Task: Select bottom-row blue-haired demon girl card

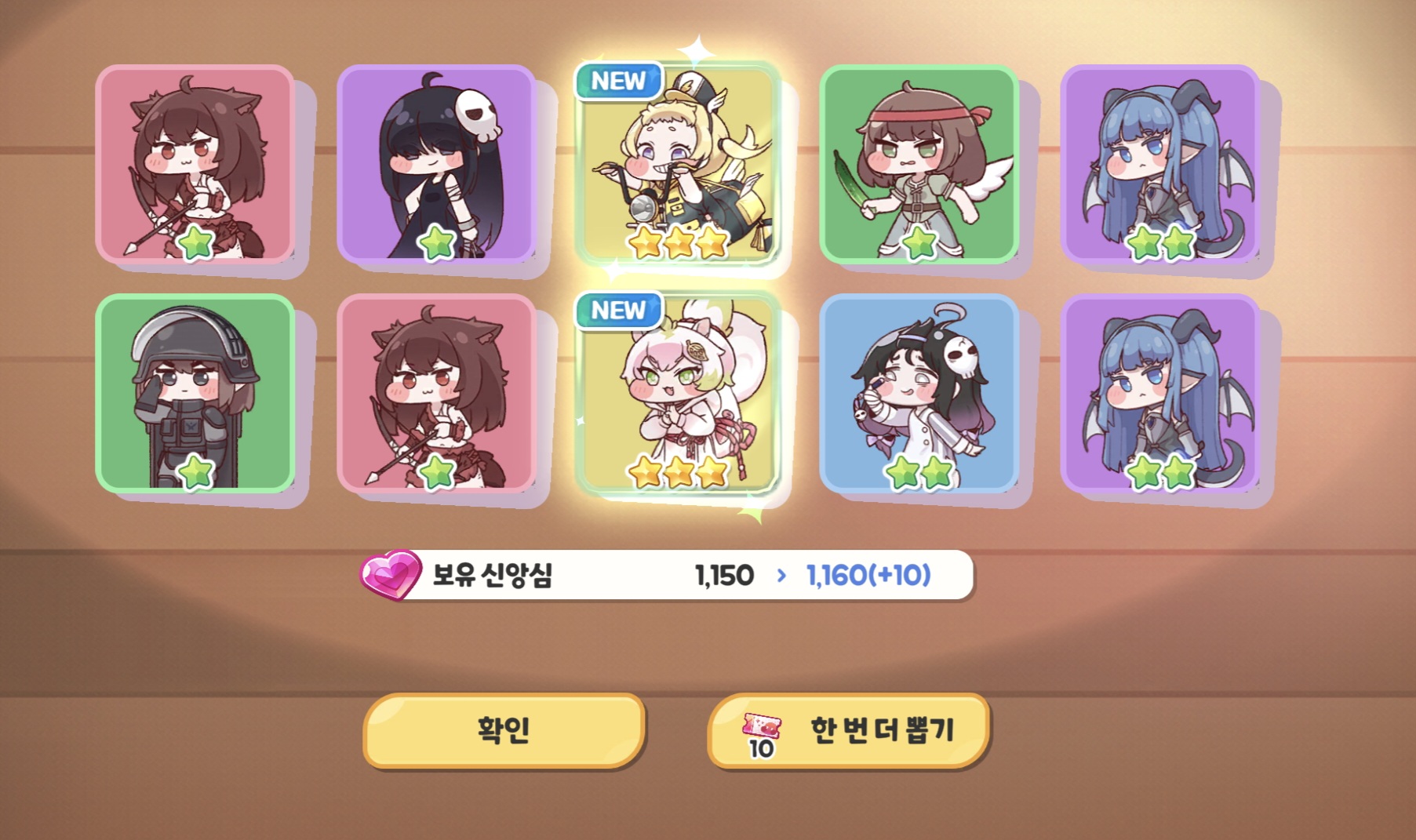Action: pos(1160,393)
